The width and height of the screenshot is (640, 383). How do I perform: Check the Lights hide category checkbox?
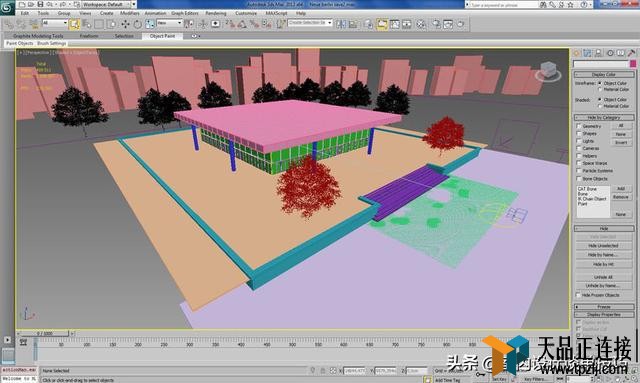pos(578,140)
